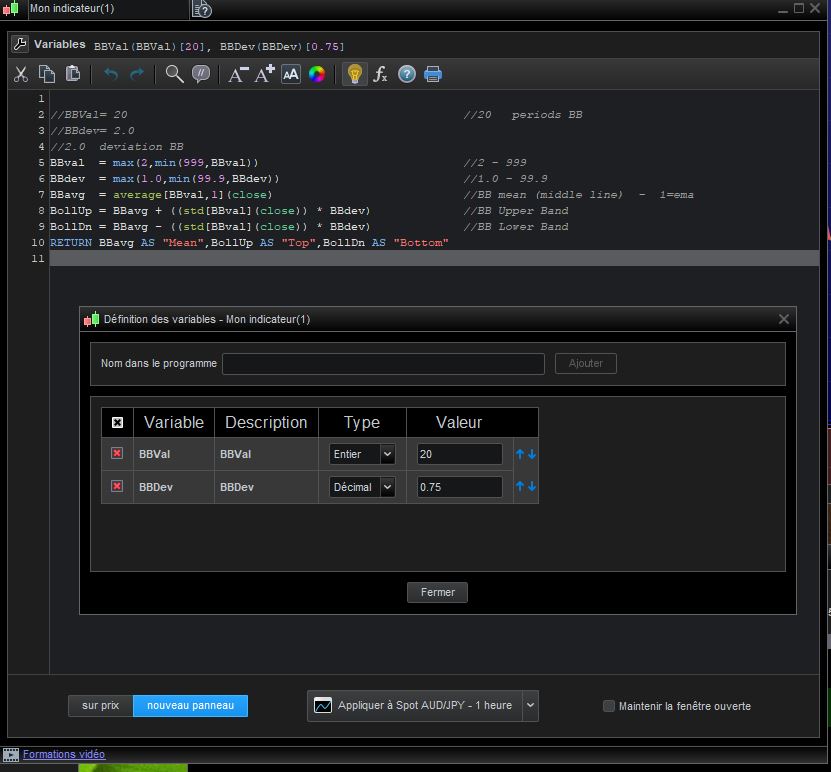Open the Variables wrench settings
The width and height of the screenshot is (831, 772).
(20, 45)
